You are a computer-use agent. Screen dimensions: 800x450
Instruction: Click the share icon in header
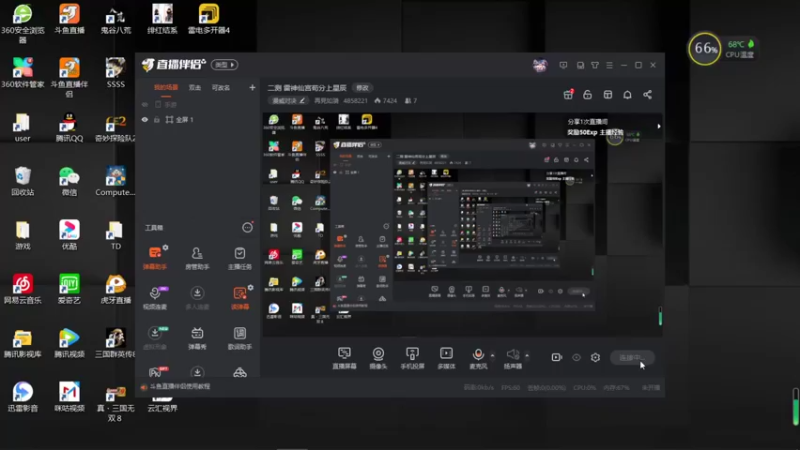point(647,95)
